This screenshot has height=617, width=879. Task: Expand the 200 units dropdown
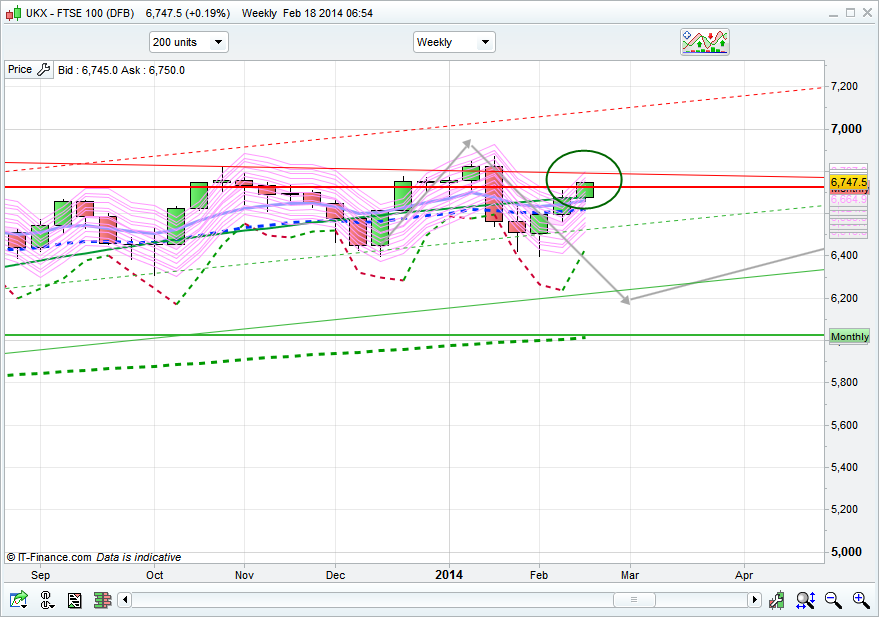click(188, 42)
